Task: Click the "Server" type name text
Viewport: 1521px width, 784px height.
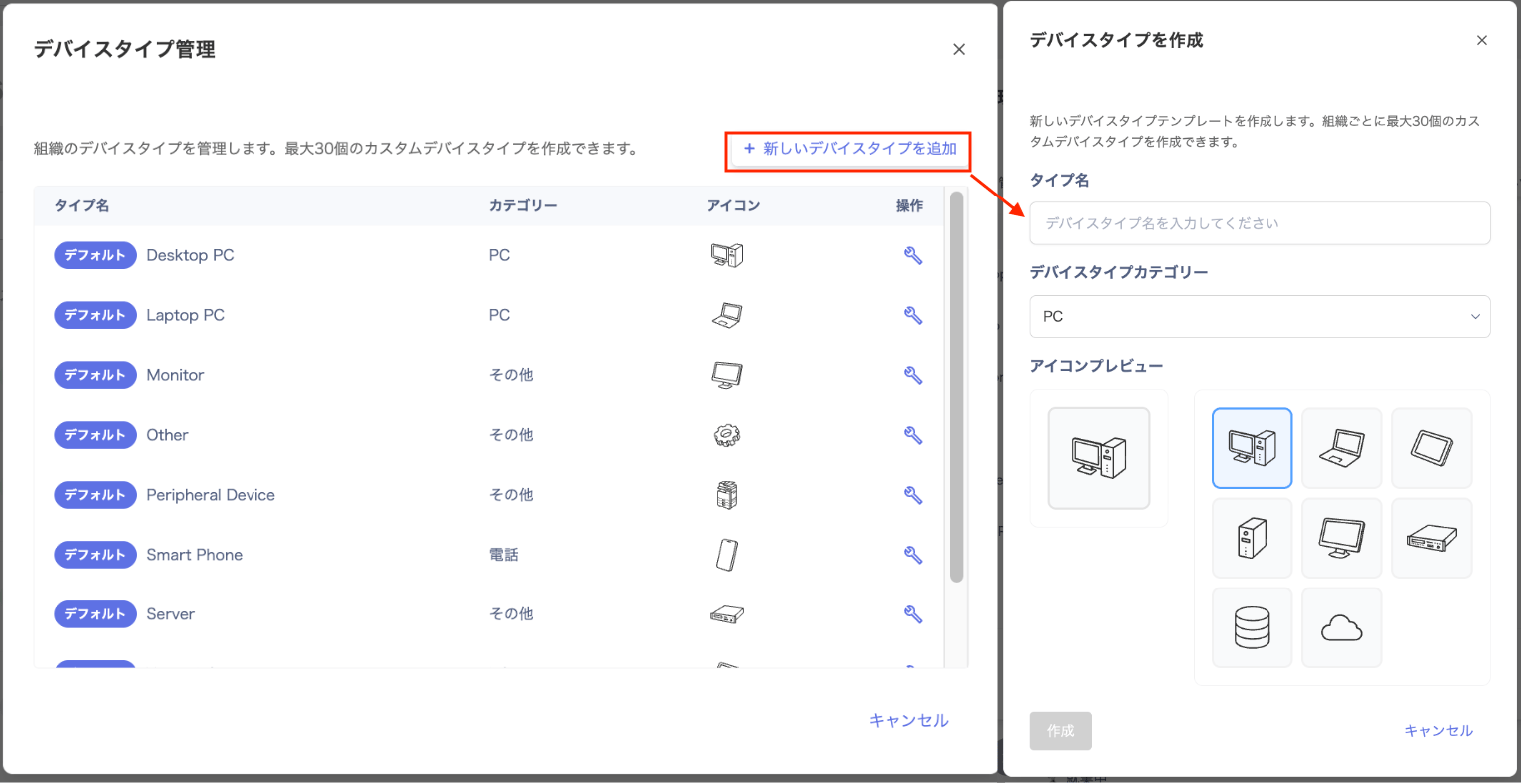Action: (x=170, y=614)
